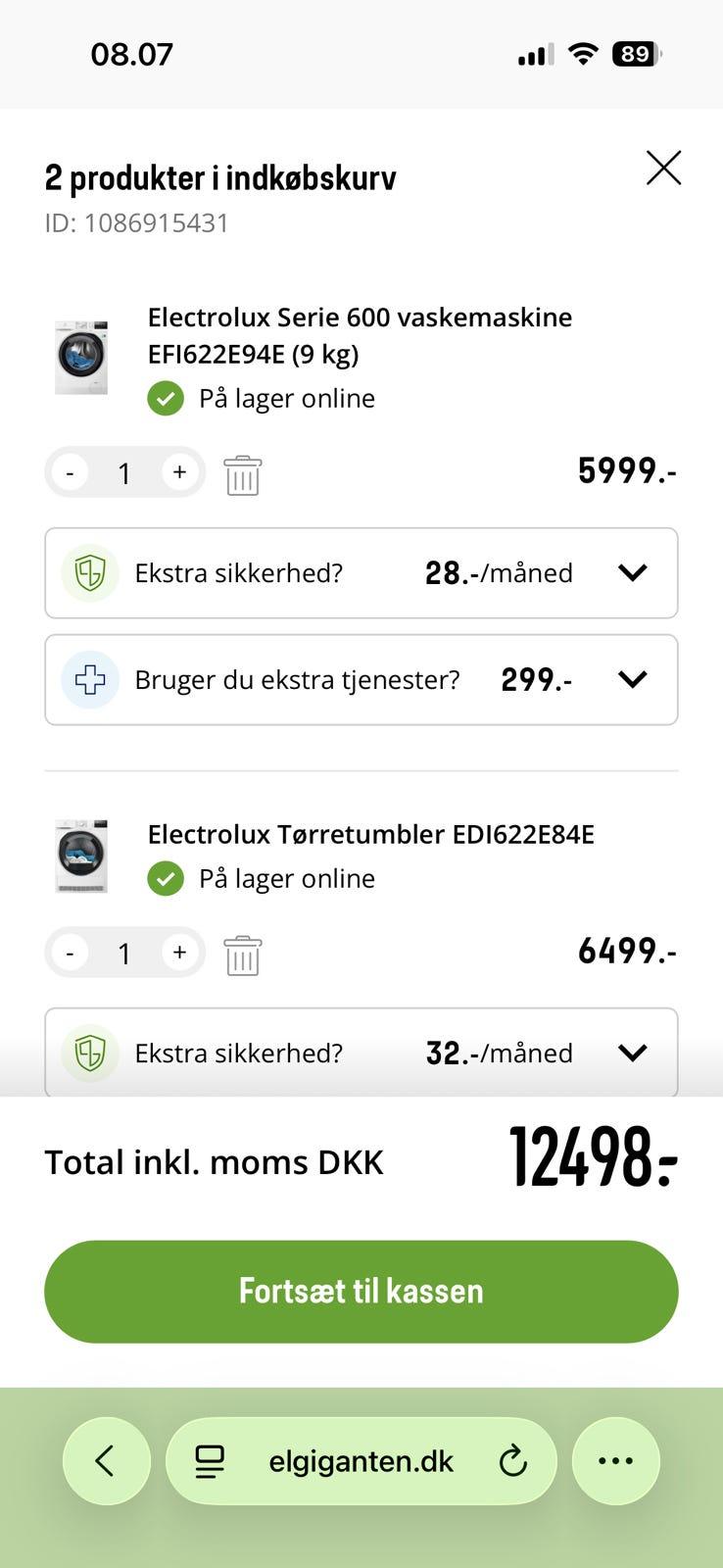Tap the elgiganten.dk address field
This screenshot has width=723, height=1568.
[x=361, y=1461]
